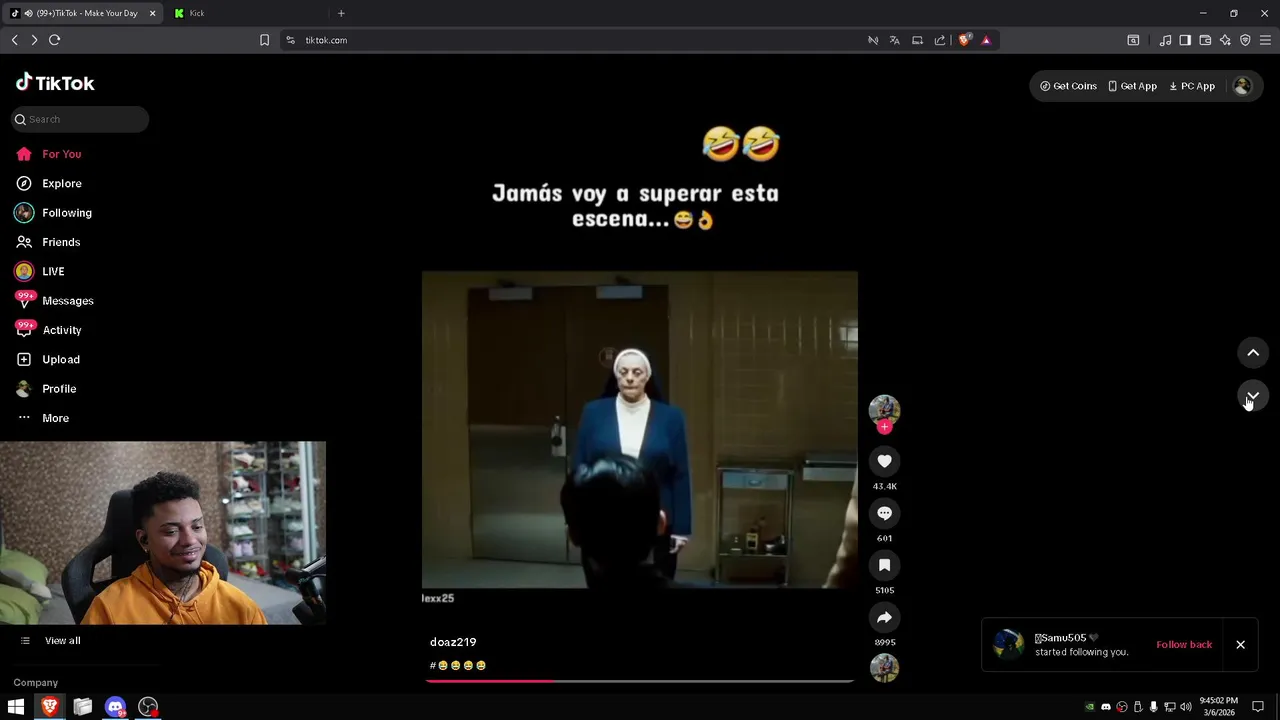Open Brave from the taskbar
The image size is (1280, 720).
pyautogui.click(x=49, y=707)
